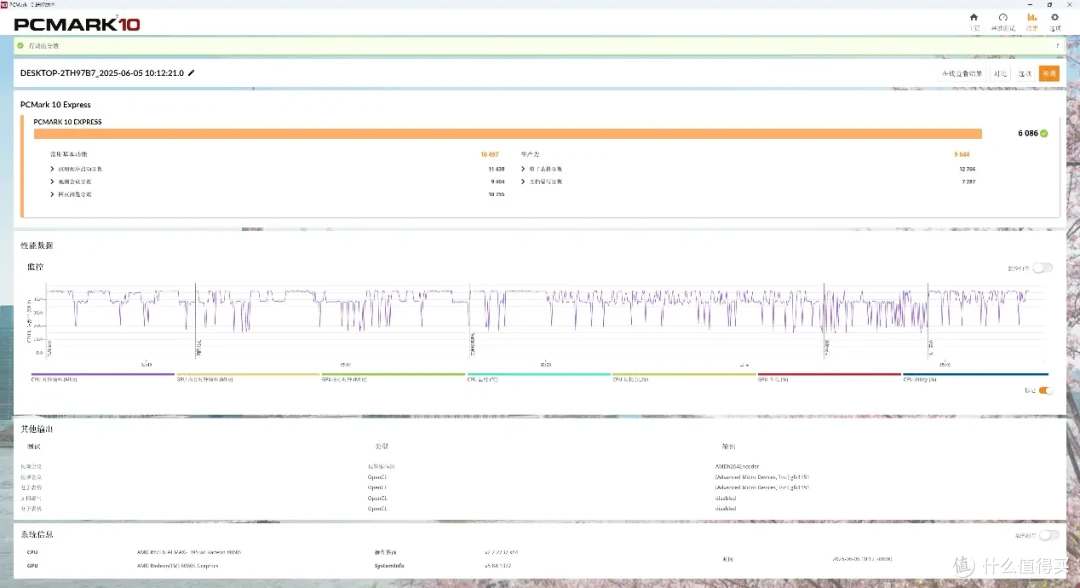Turn off the orange markers switch below the chart
The height and width of the screenshot is (588, 1080).
(1046, 390)
